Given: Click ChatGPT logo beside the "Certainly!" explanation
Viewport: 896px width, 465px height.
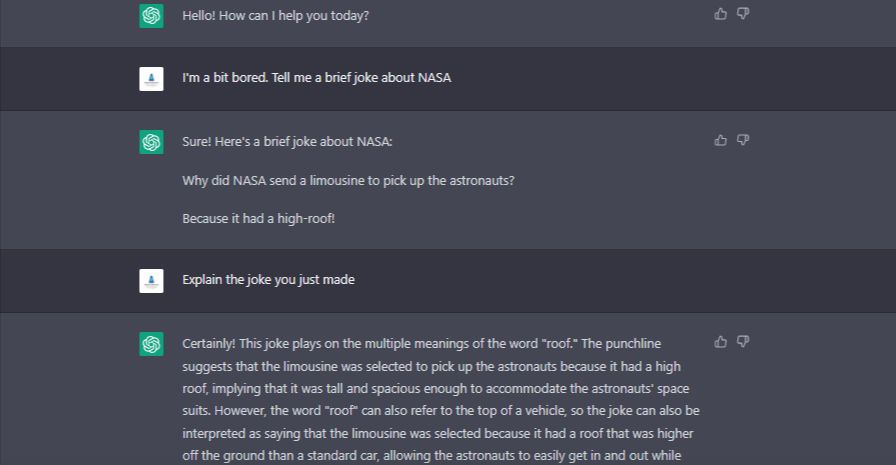Looking at the screenshot, I should click(x=151, y=344).
